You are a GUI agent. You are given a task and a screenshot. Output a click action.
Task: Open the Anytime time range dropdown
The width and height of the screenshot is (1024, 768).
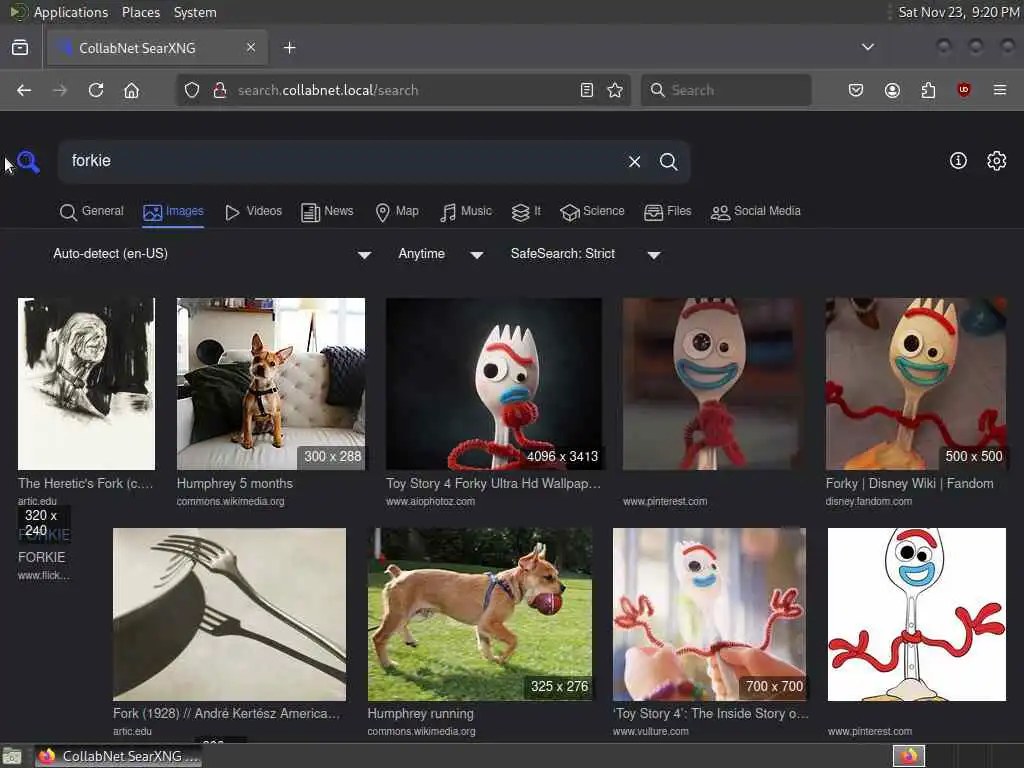point(440,254)
